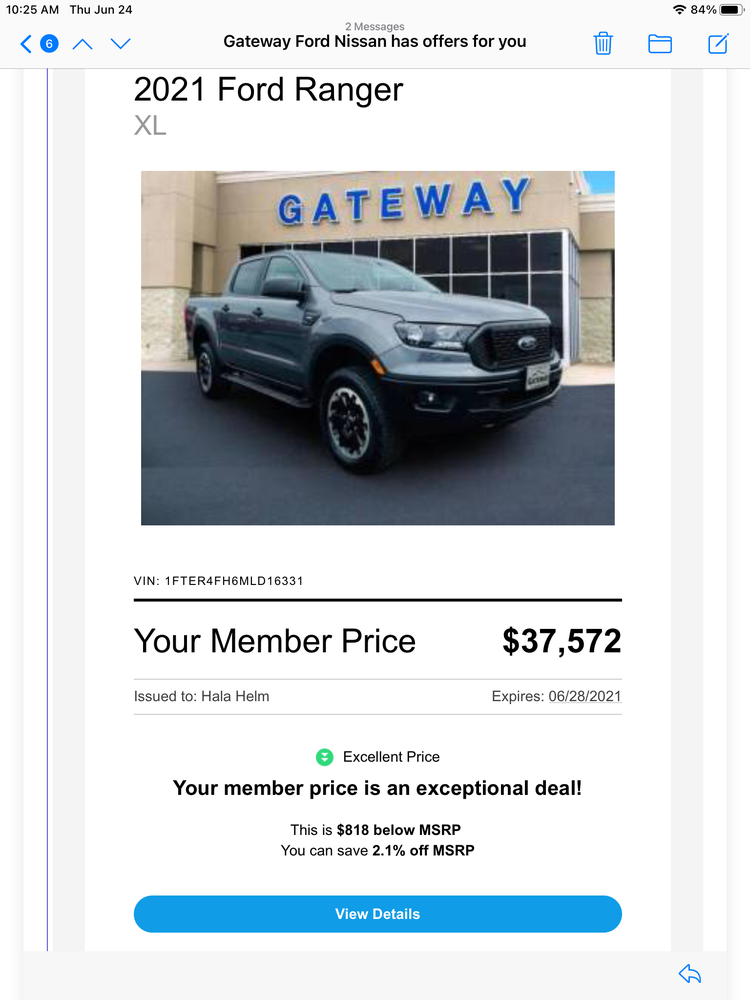Viewport: 750px width, 1000px height.
Task: Tap the reply arrow icon
Action: pyautogui.click(x=690, y=974)
